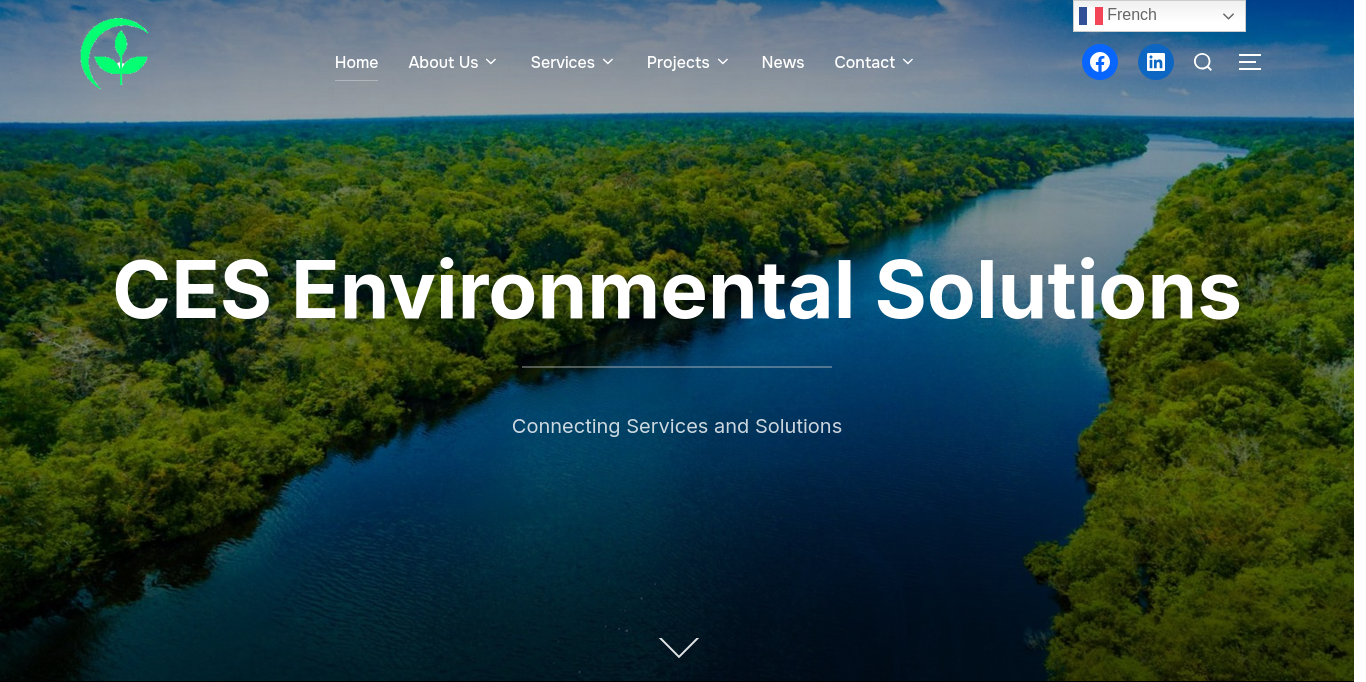Expand the Services submenu chevron
Viewport: 1366px width, 682px height.
pyautogui.click(x=608, y=62)
